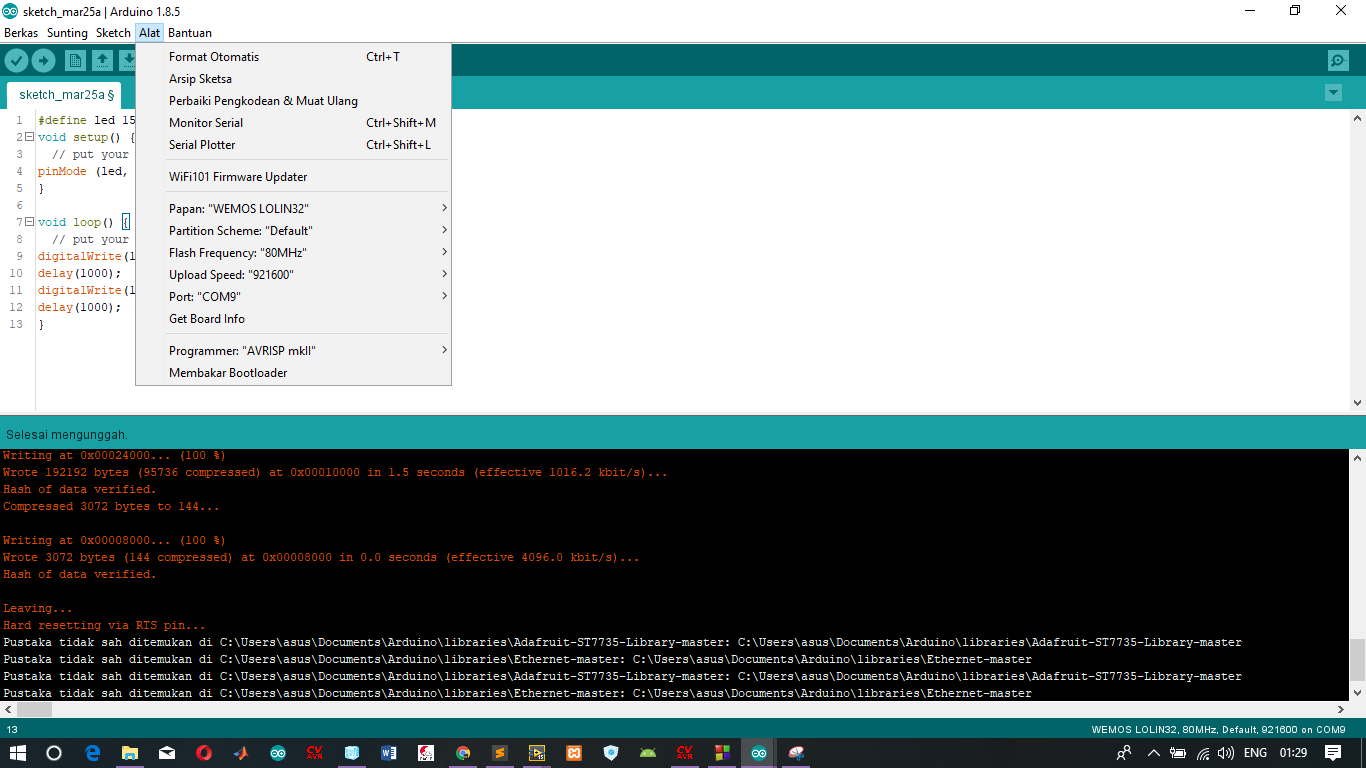Click the Verify (checkmark) toolbar button
1366x768 pixels.
(16, 61)
